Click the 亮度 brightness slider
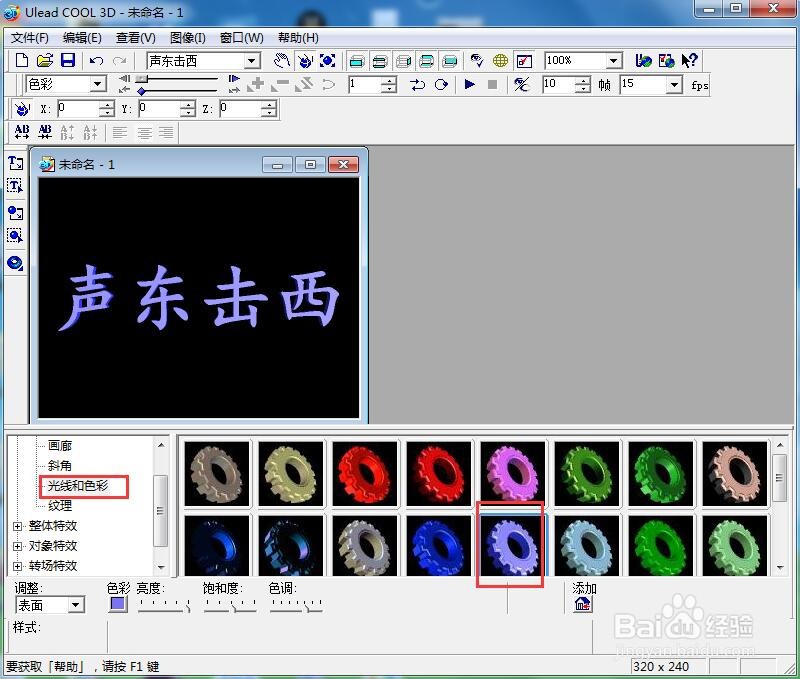 [164, 606]
